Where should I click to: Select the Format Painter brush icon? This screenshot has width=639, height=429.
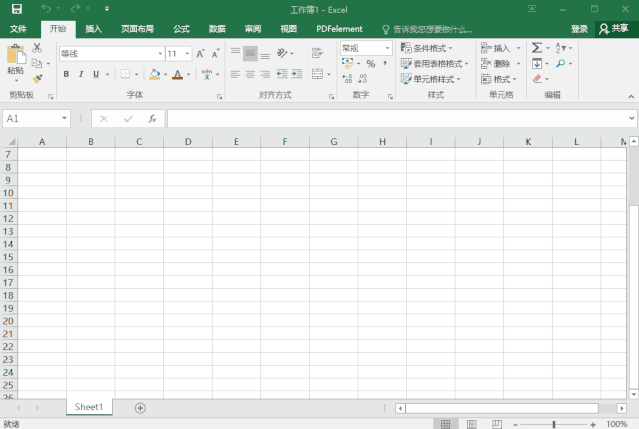point(37,78)
